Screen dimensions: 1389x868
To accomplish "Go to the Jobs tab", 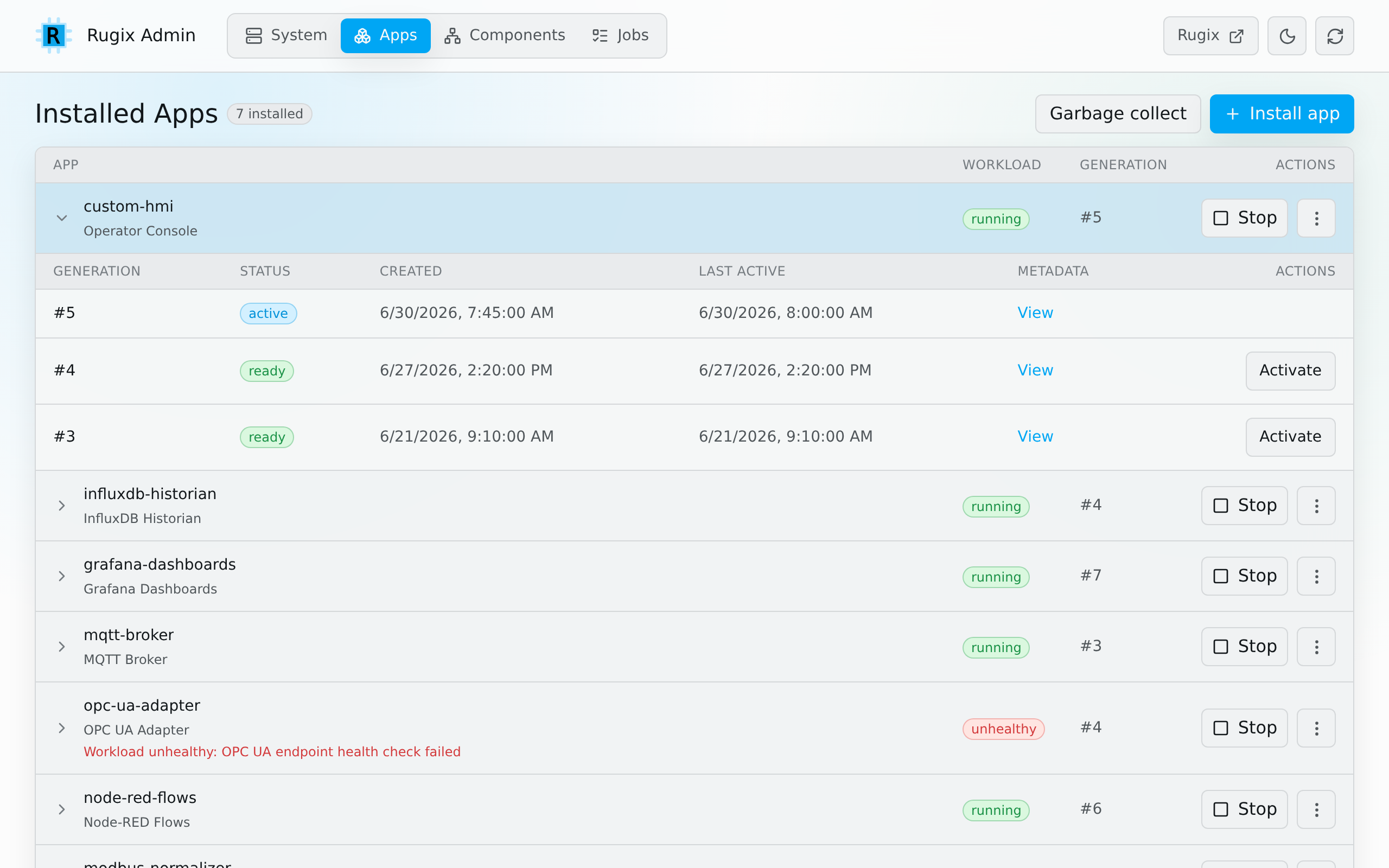I will point(621,36).
